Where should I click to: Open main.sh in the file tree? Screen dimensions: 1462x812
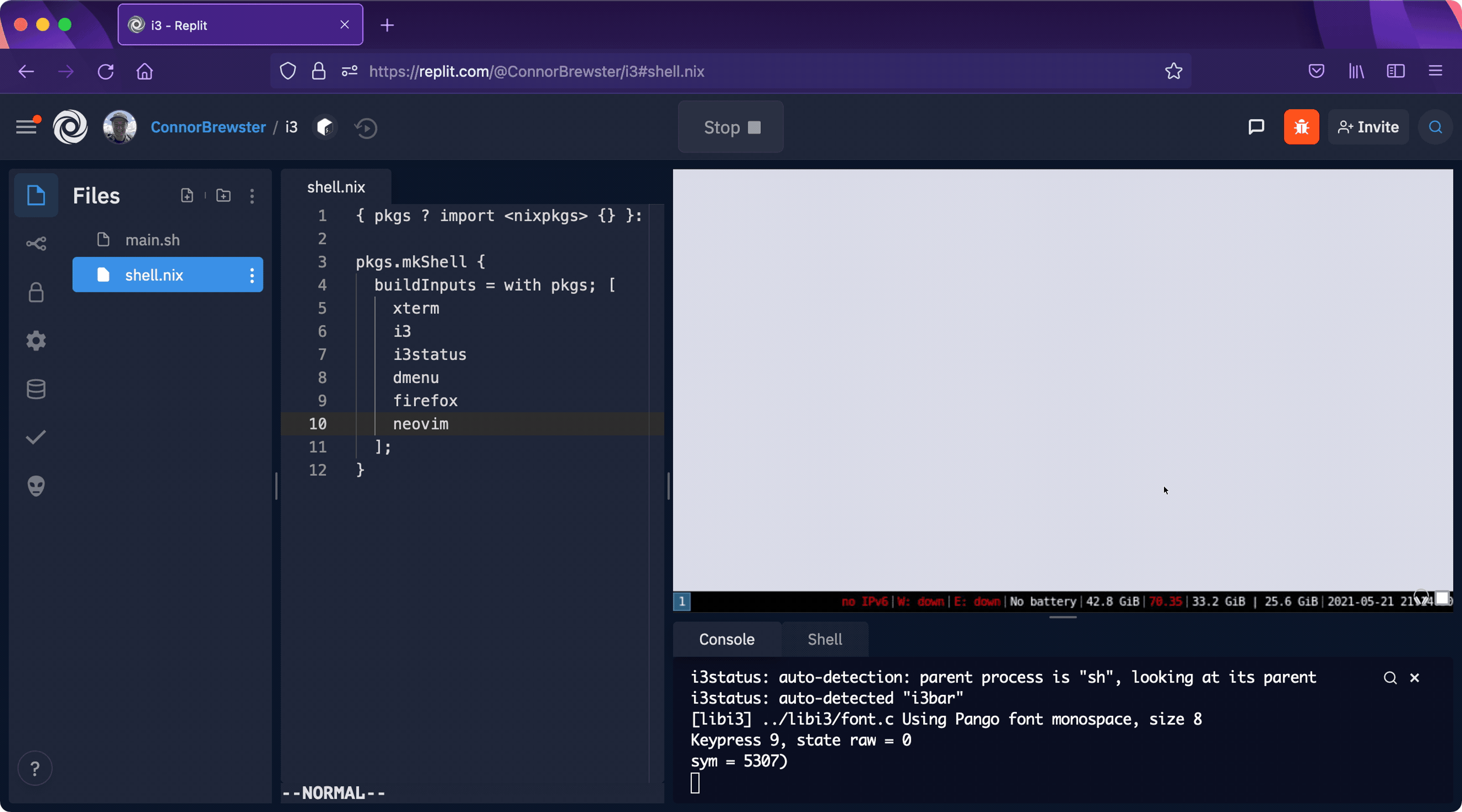pos(152,240)
